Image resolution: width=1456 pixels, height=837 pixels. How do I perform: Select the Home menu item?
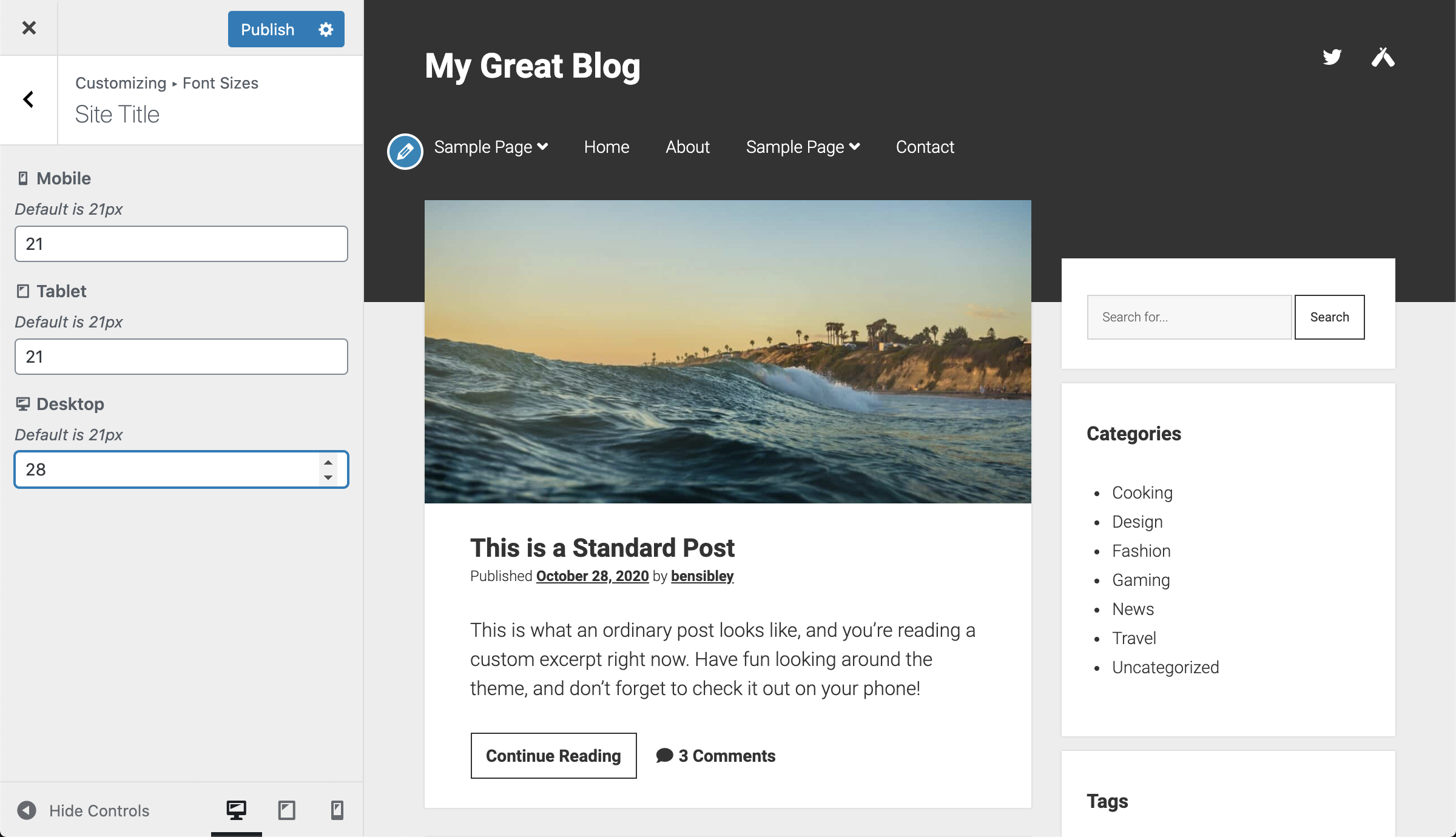coord(608,147)
